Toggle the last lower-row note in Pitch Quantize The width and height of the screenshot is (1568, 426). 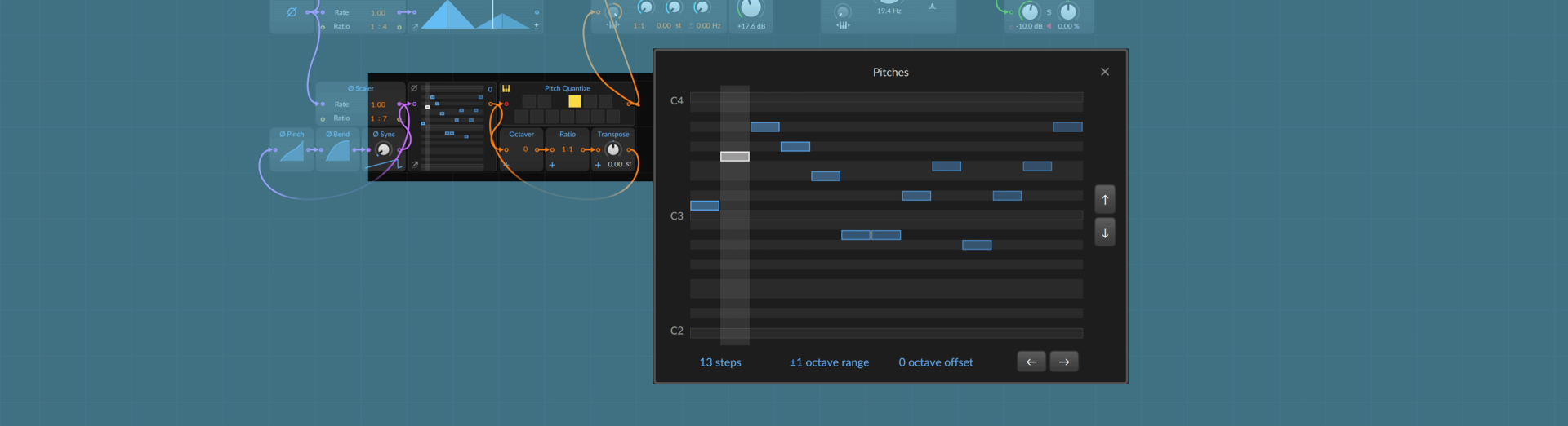613,117
